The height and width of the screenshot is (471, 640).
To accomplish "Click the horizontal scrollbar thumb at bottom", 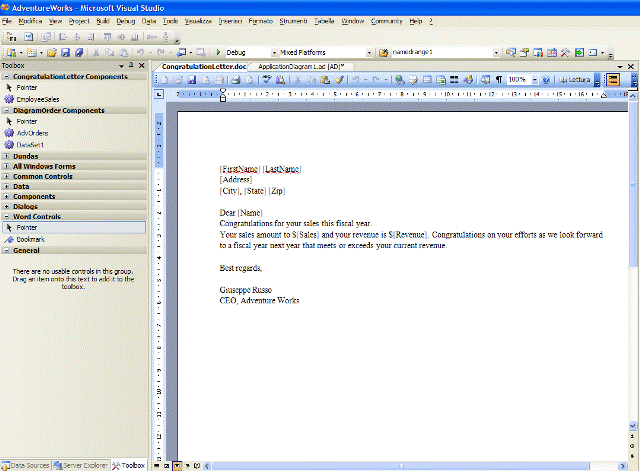I will (x=400, y=466).
